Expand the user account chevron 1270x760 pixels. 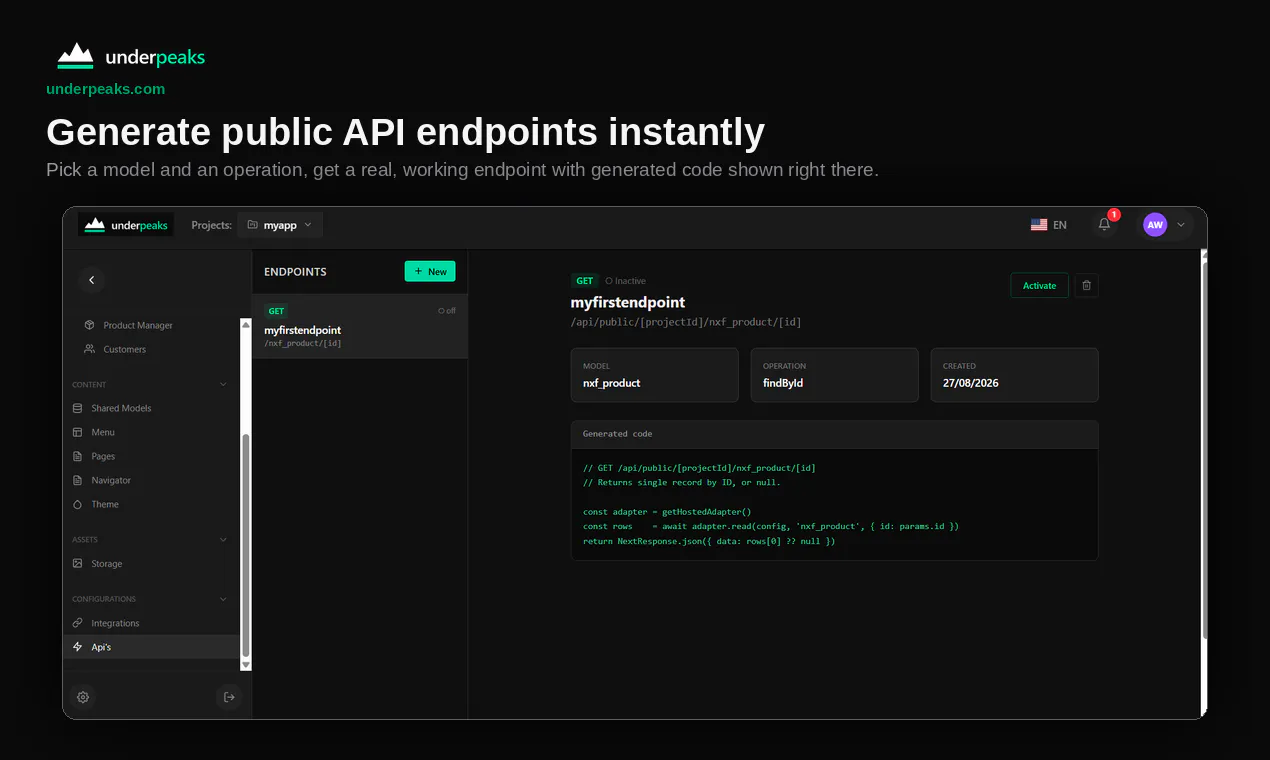[1181, 225]
